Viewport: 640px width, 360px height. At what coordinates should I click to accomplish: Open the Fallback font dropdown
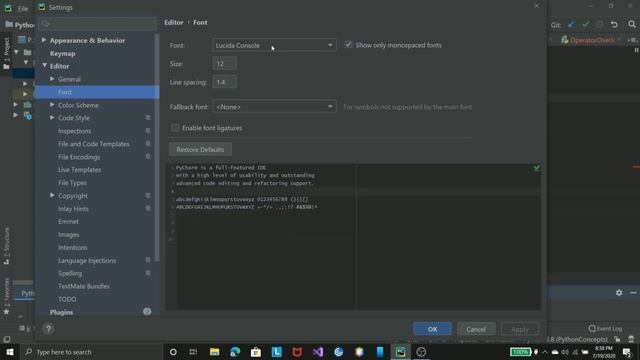(x=274, y=107)
